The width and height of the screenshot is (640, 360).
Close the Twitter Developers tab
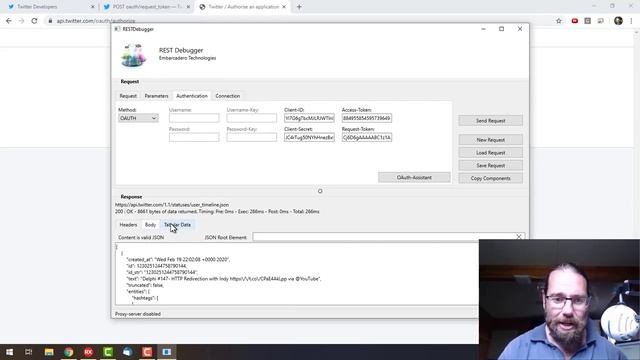(x=93, y=7)
